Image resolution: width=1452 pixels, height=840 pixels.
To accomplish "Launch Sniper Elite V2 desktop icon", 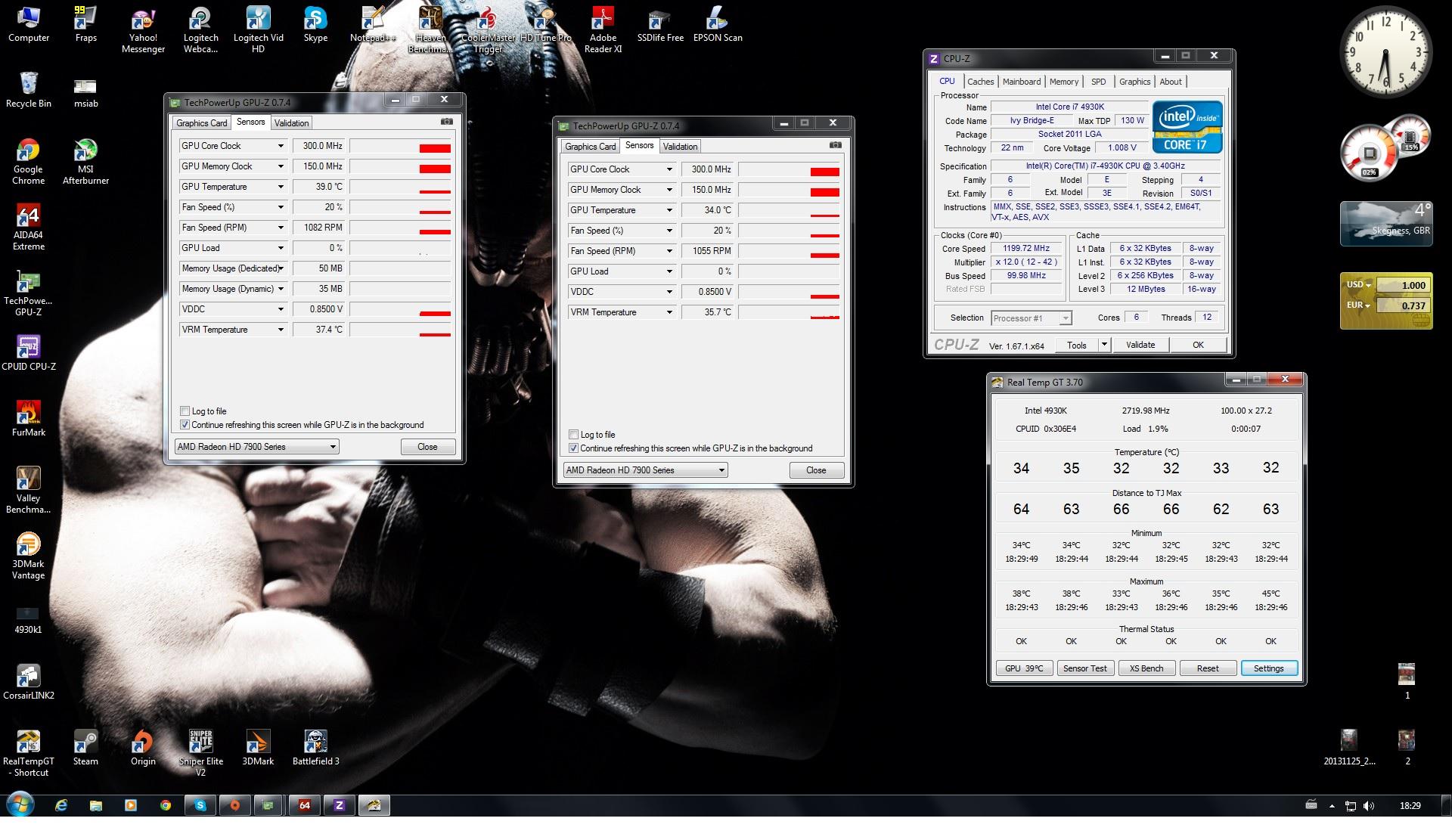I will coord(200,753).
